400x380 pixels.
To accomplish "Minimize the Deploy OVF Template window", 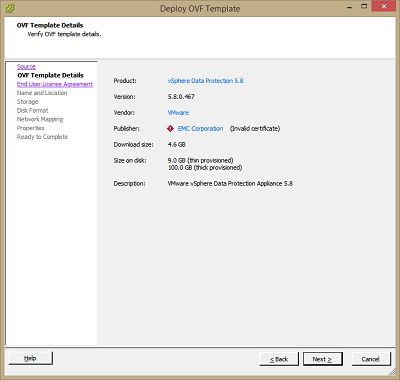I will 349,7.
